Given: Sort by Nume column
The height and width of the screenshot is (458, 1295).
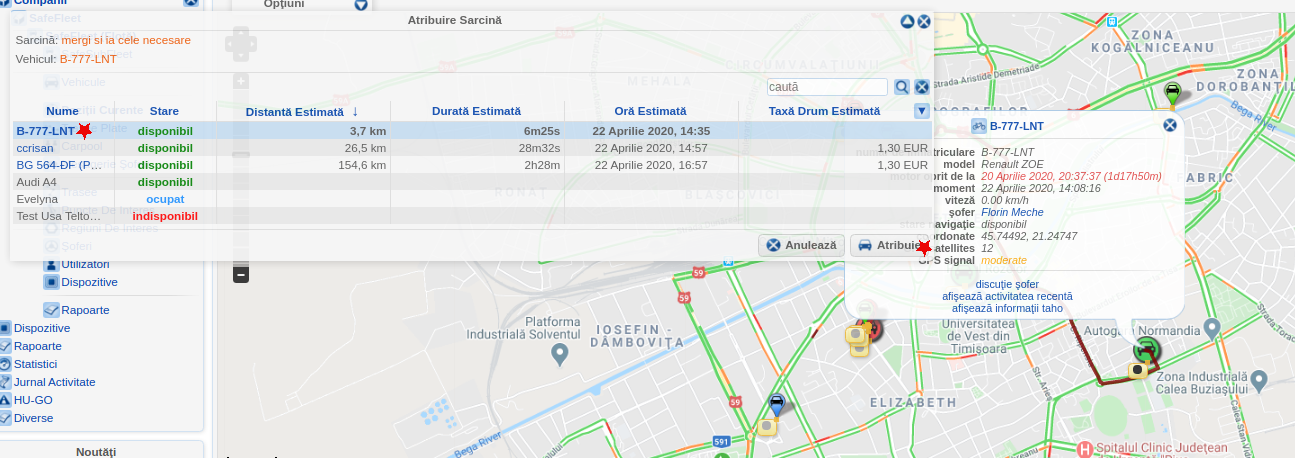Looking at the screenshot, I should (x=62, y=111).
